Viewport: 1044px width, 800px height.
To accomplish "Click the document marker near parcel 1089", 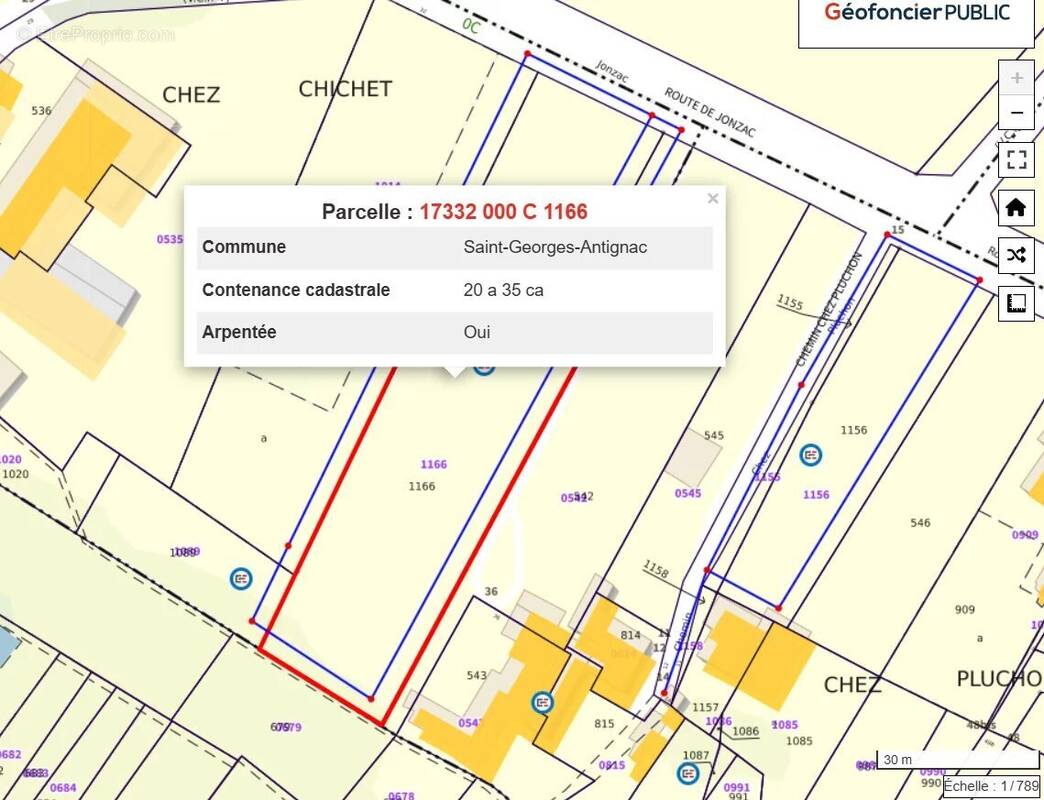I will tap(241, 578).
